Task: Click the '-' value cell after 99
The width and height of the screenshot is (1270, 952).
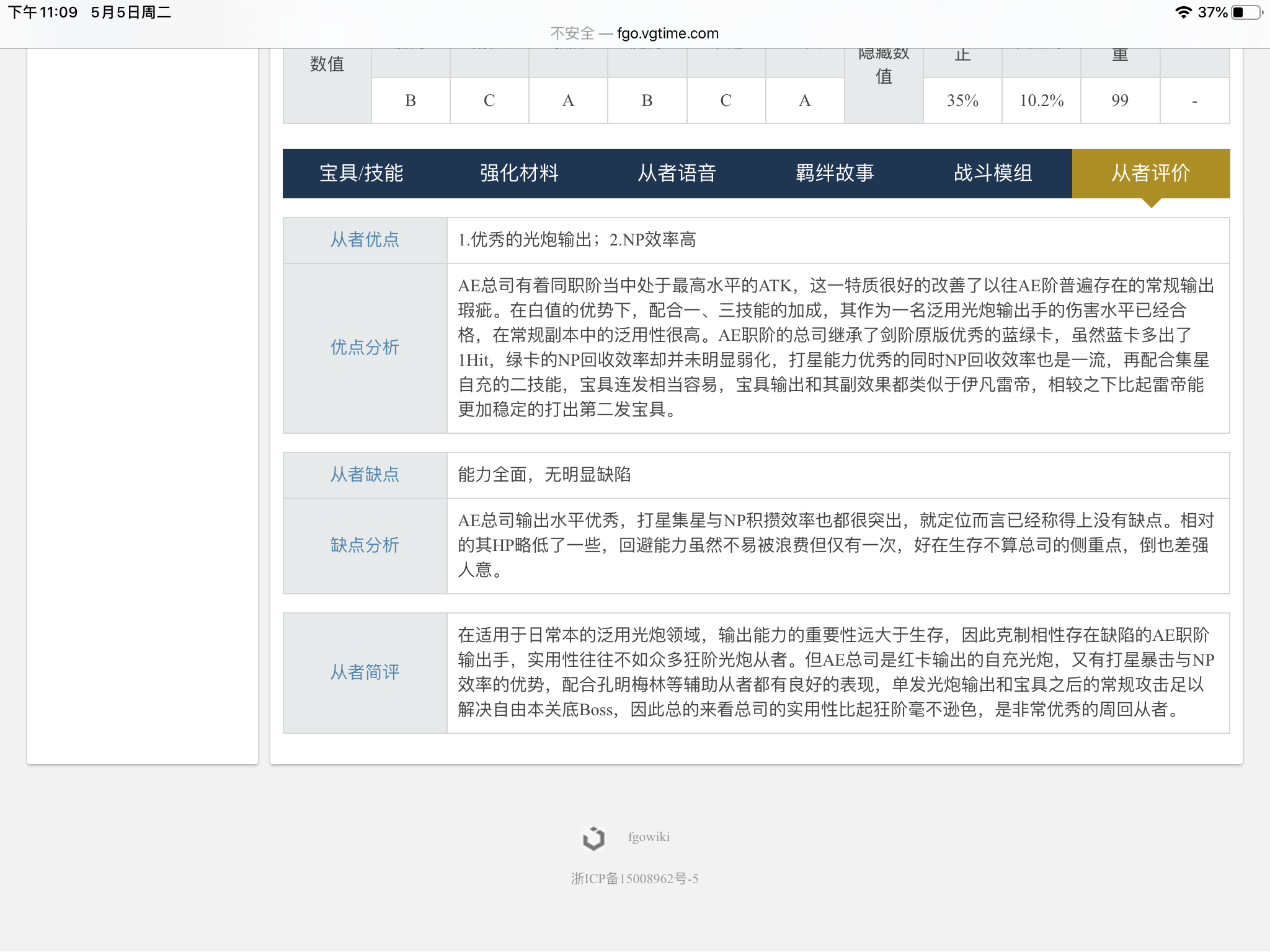Action: 1194,100
